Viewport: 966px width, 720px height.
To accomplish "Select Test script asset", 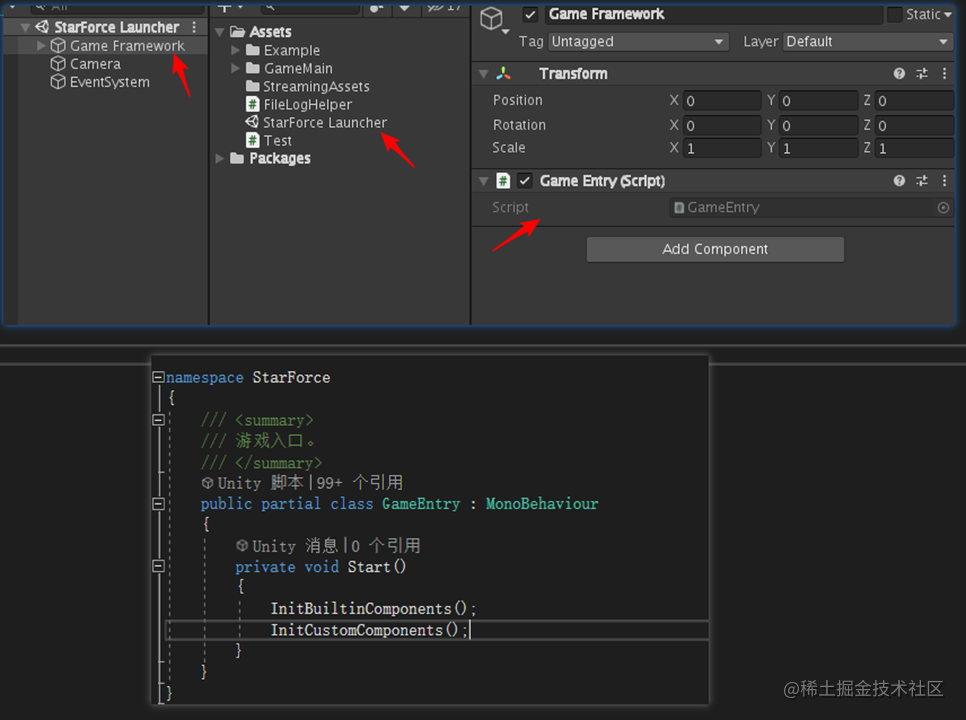I will (x=277, y=140).
